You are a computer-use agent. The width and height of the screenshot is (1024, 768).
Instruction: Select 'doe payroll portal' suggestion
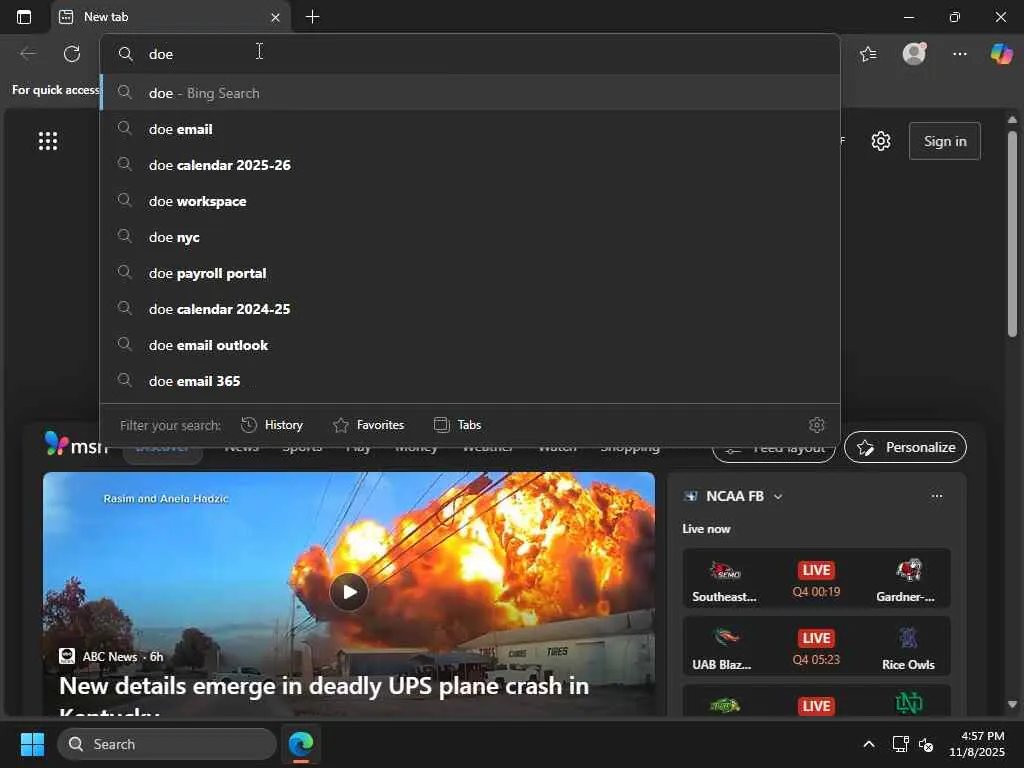click(x=470, y=273)
